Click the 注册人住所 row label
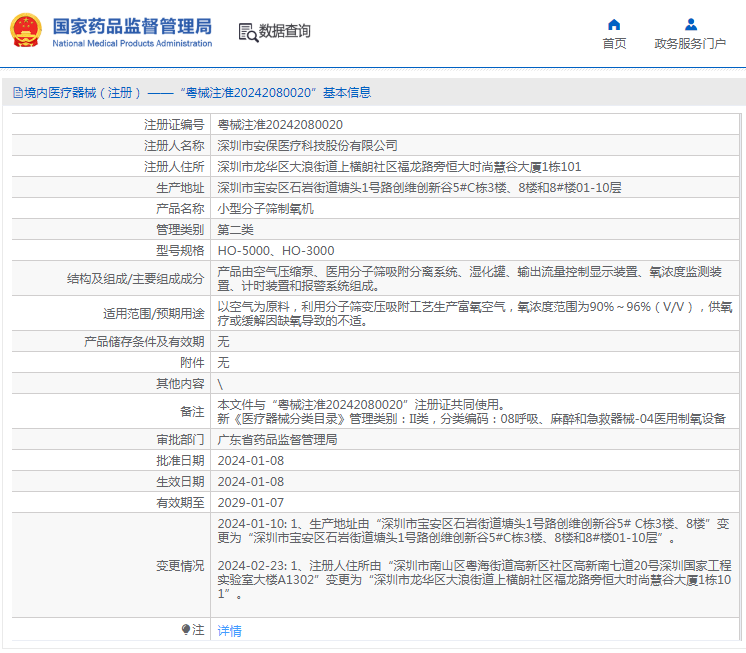This screenshot has height=653, width=746. click(x=174, y=166)
